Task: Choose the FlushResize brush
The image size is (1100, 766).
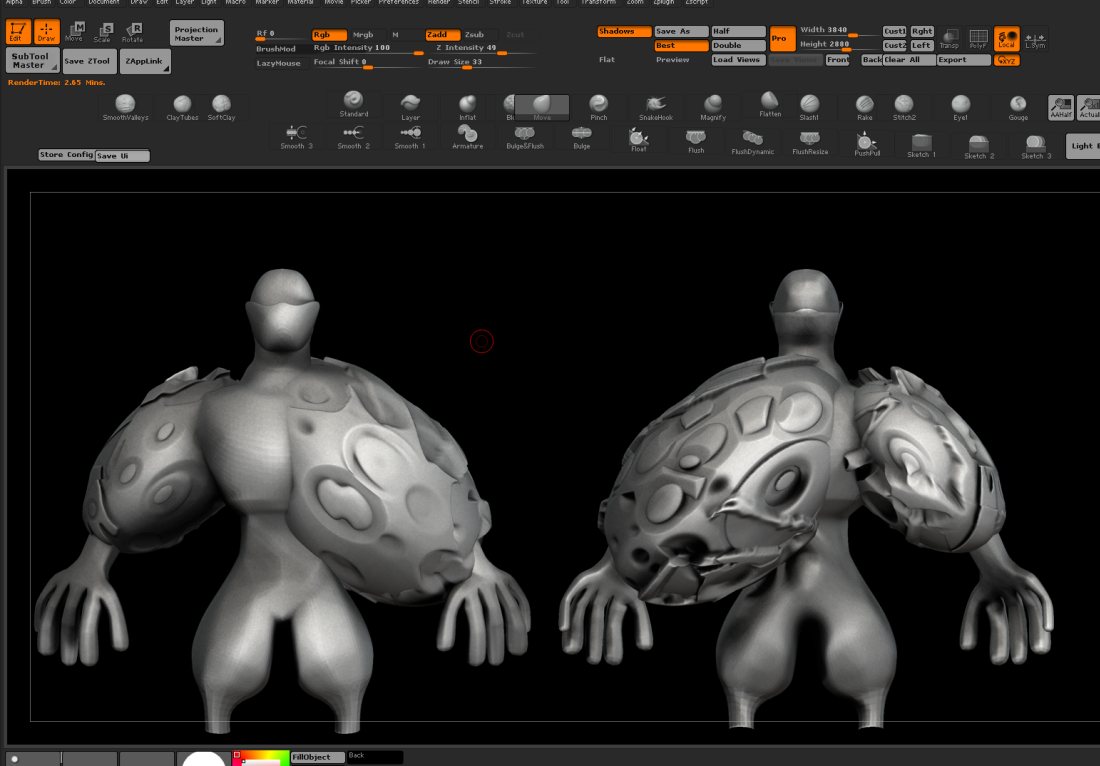Action: (810, 142)
